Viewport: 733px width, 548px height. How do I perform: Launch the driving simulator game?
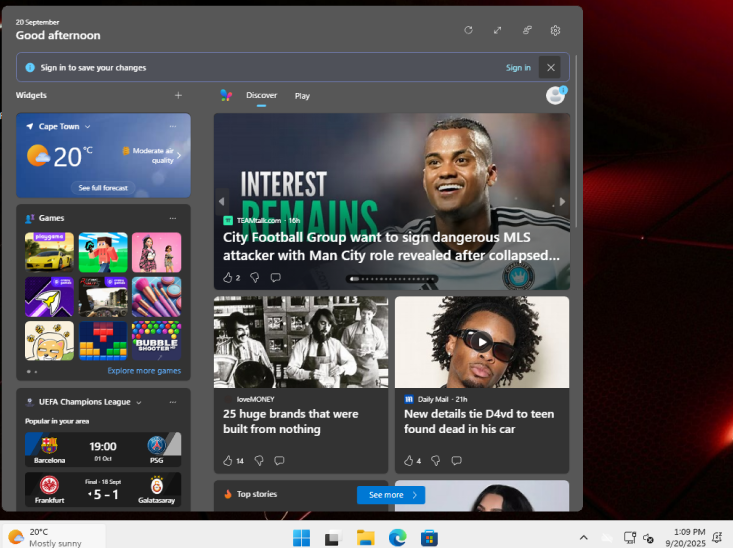coord(103,297)
